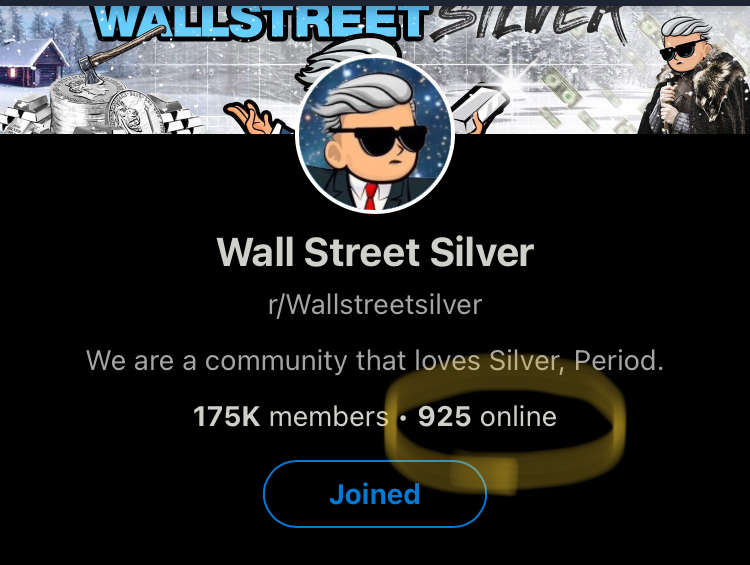Click the silver bar right of avatar
This screenshot has width=750, height=565.
[x=480, y=108]
